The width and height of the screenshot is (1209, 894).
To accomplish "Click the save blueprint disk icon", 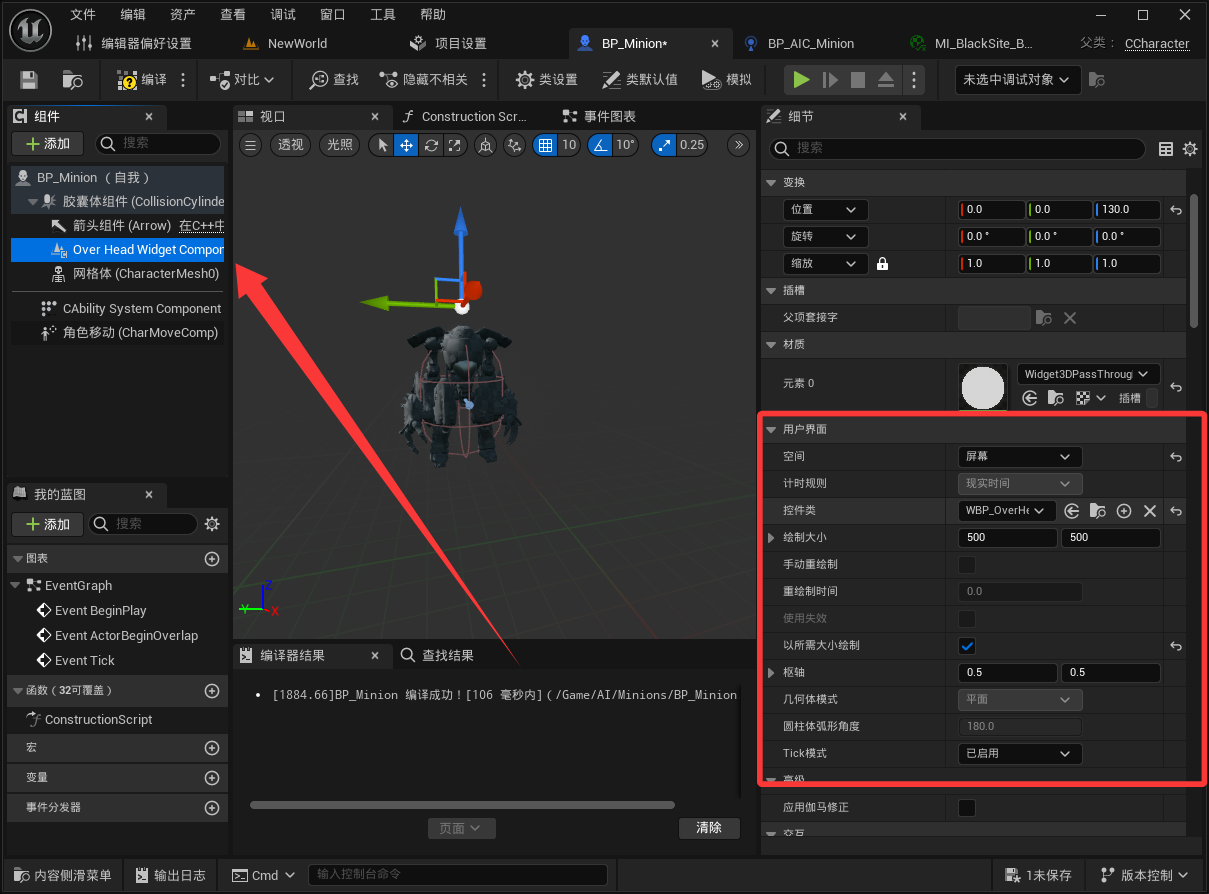I will pyautogui.click(x=29, y=80).
